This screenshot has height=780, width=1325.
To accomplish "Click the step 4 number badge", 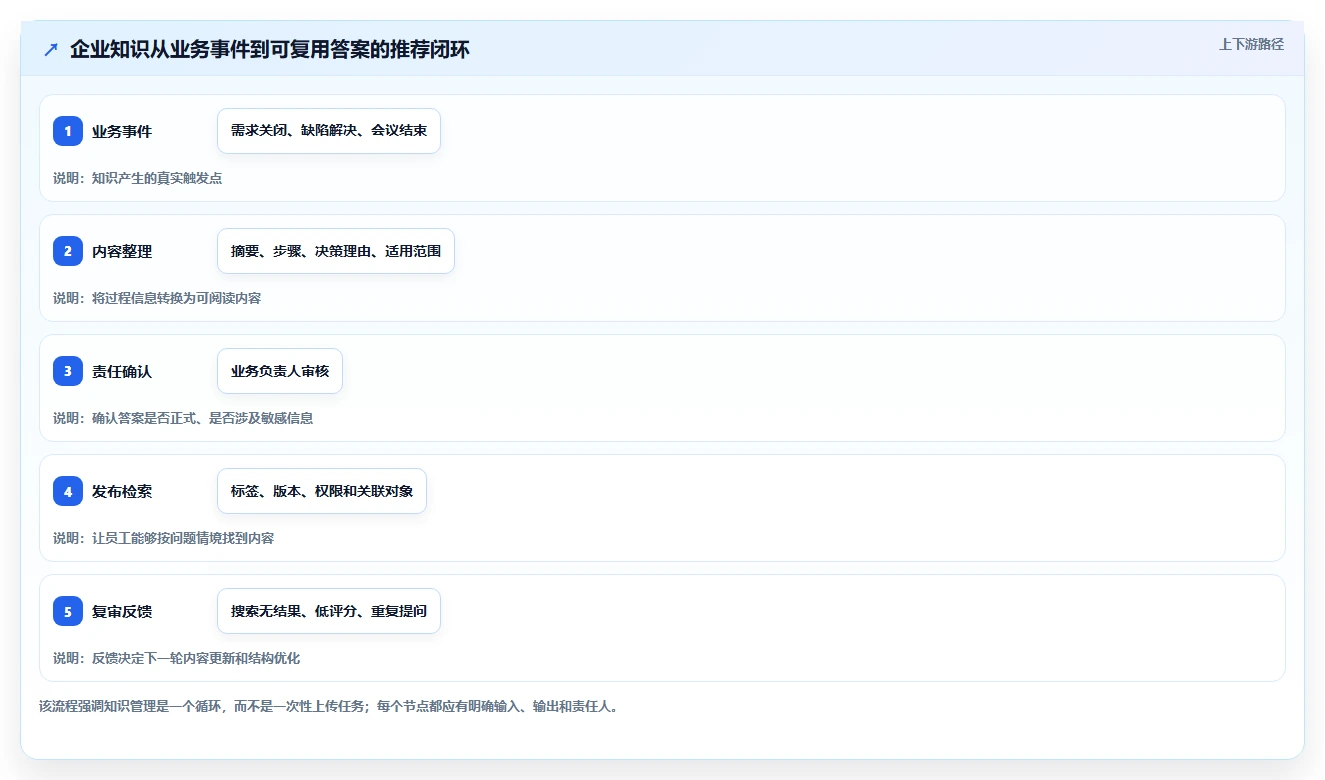I will [68, 491].
